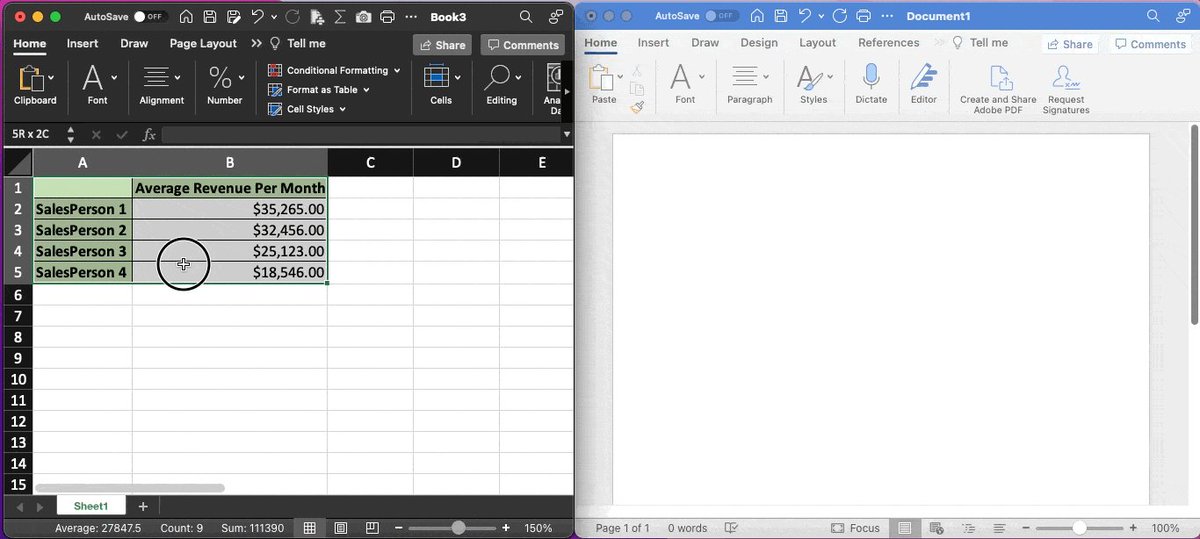The image size is (1200, 539).
Task: Click Undo arrow in Excel title bar
Action: (x=258, y=17)
